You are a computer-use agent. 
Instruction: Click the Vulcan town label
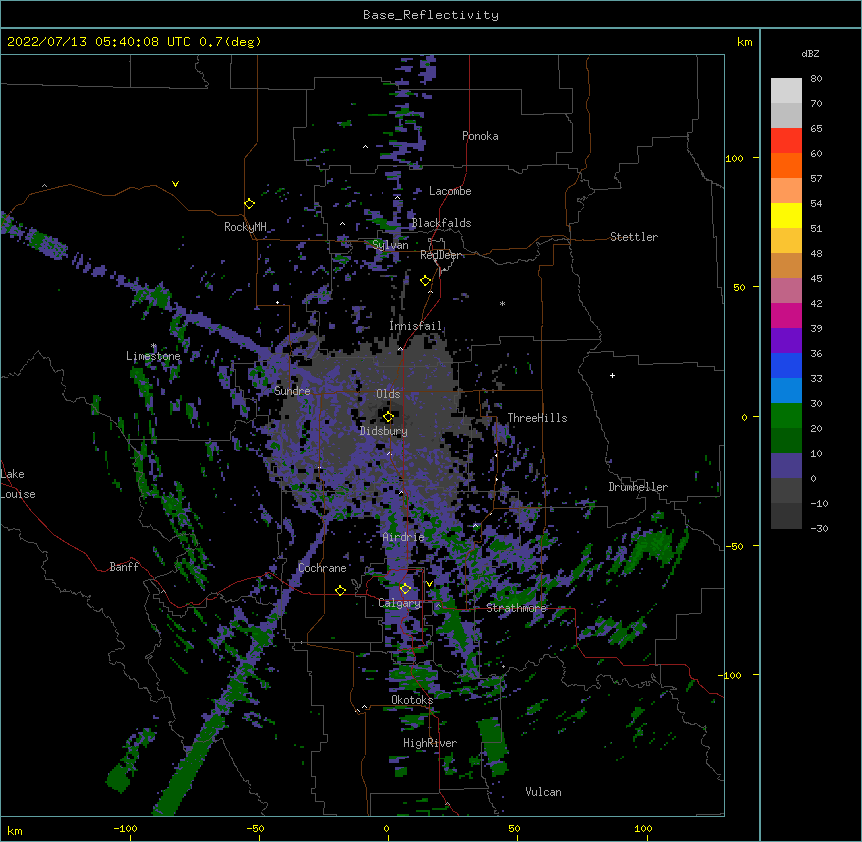[x=543, y=792]
